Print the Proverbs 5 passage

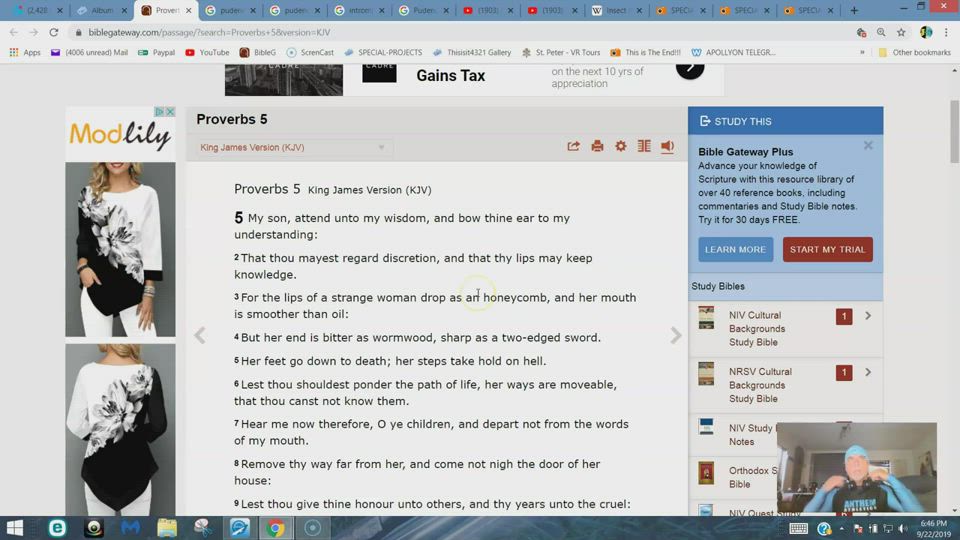(x=597, y=147)
